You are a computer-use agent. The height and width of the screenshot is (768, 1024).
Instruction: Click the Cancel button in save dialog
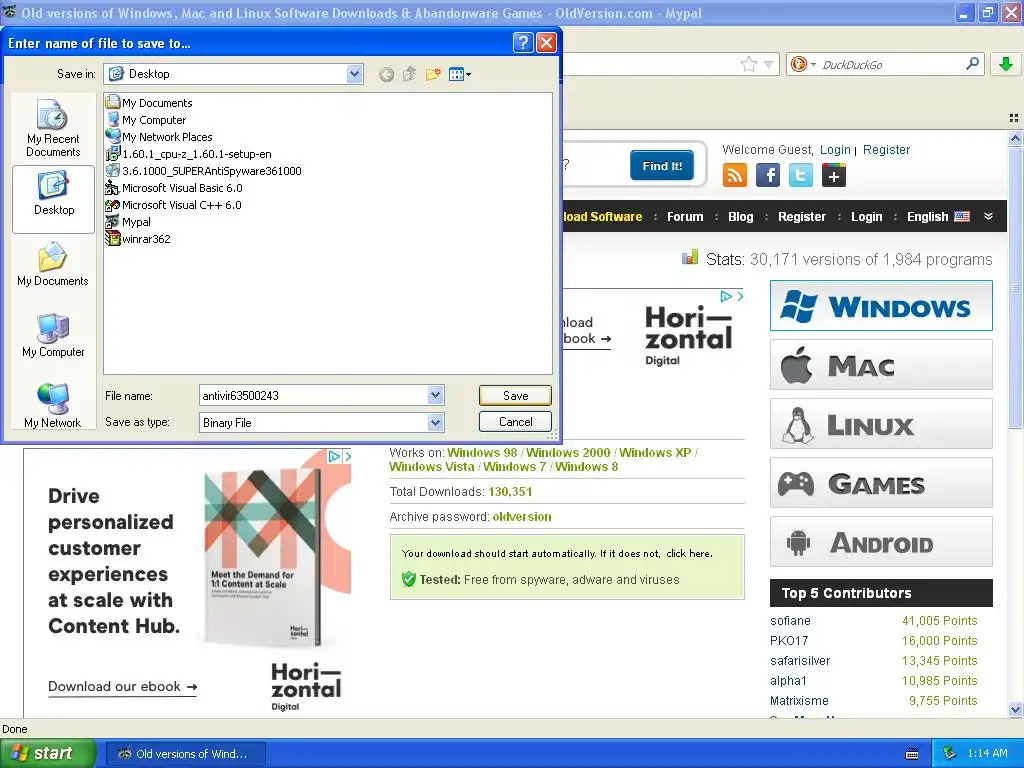[515, 421]
